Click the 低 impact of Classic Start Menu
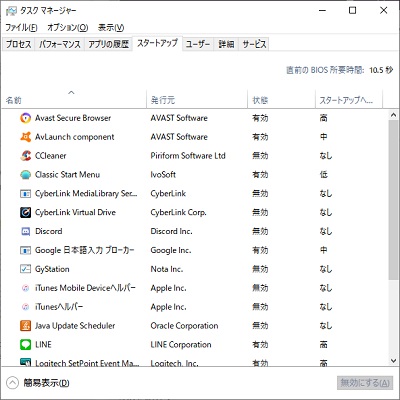 [x=323, y=175]
